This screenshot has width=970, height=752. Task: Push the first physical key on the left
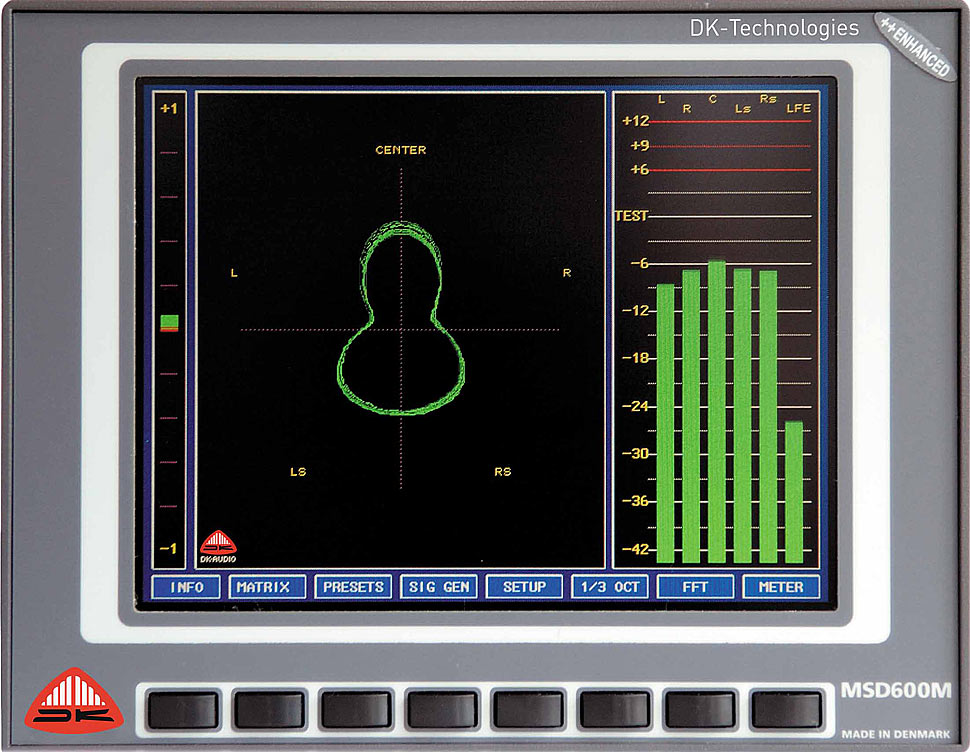[183, 709]
